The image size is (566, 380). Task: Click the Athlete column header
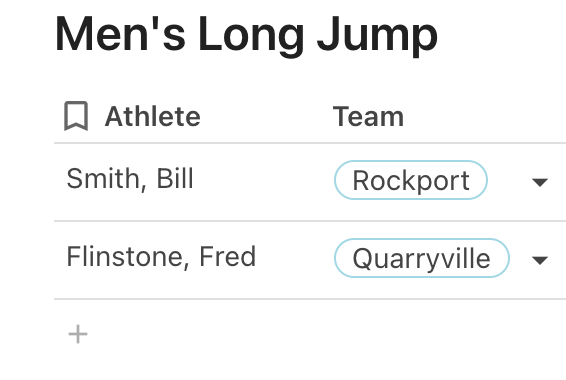[152, 117]
